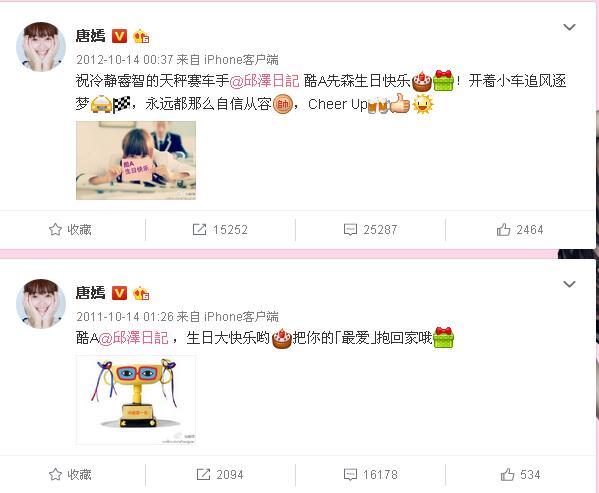Like the 2011 post showing 534 likes

[x=520, y=475]
